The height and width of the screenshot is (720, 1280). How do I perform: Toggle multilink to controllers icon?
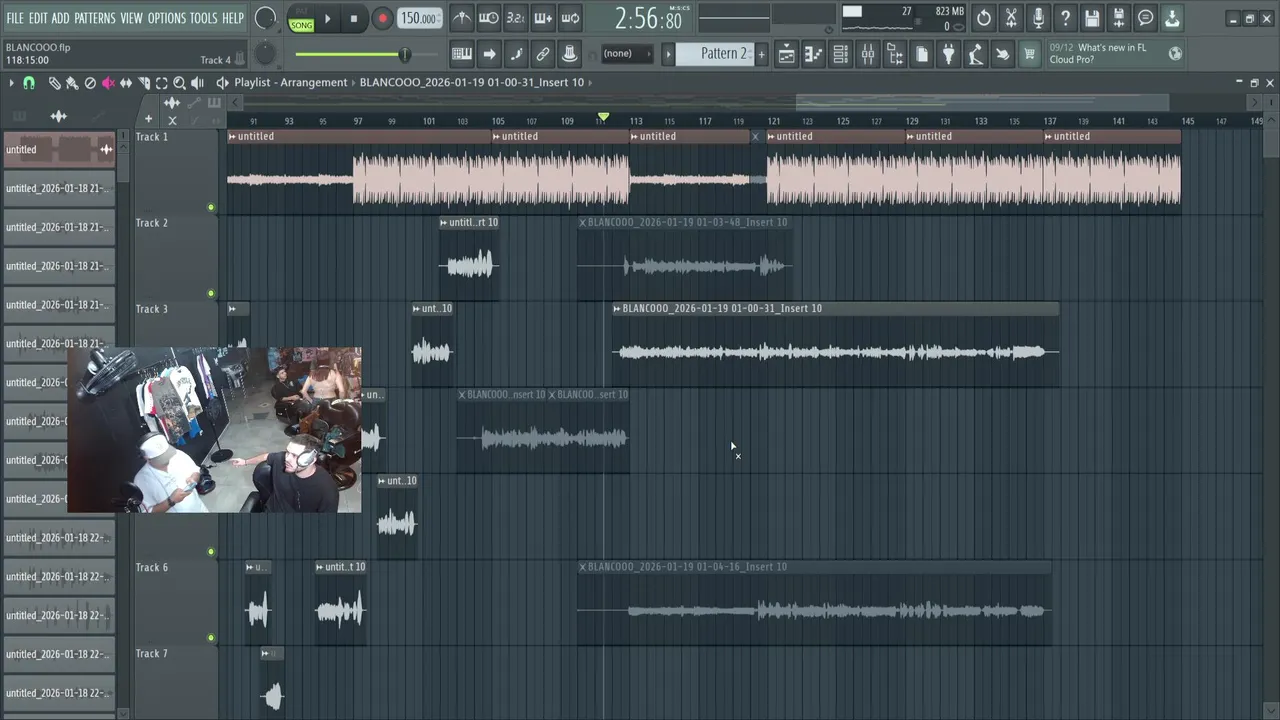tap(569, 54)
